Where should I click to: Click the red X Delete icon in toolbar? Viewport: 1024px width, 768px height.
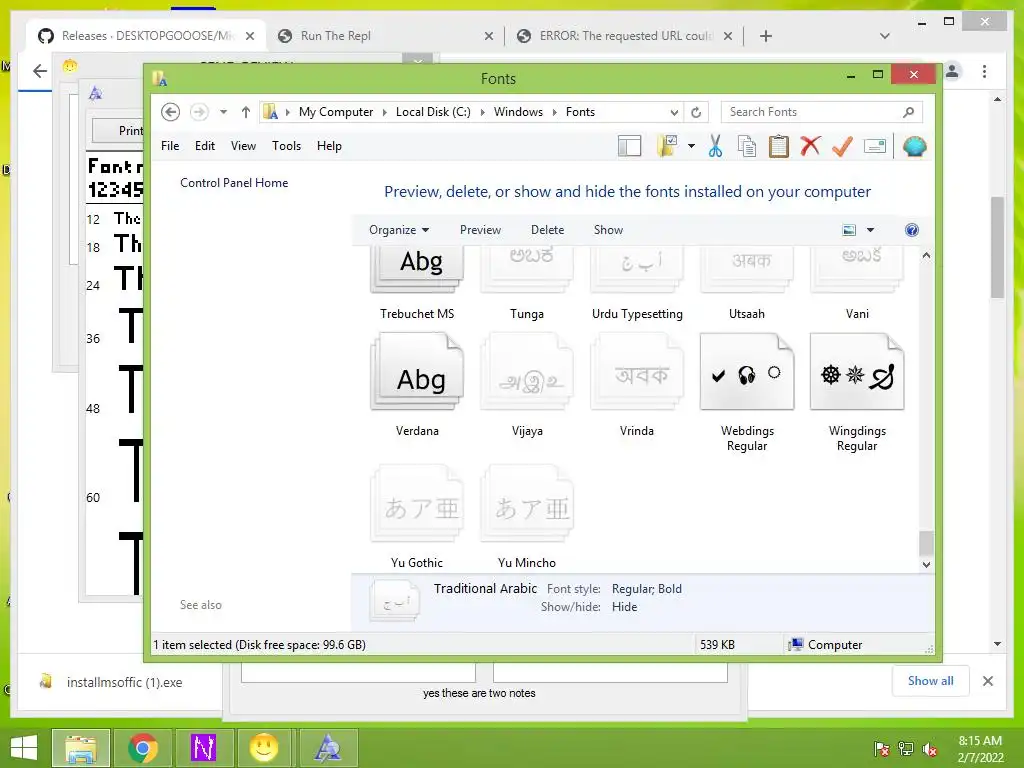810,146
